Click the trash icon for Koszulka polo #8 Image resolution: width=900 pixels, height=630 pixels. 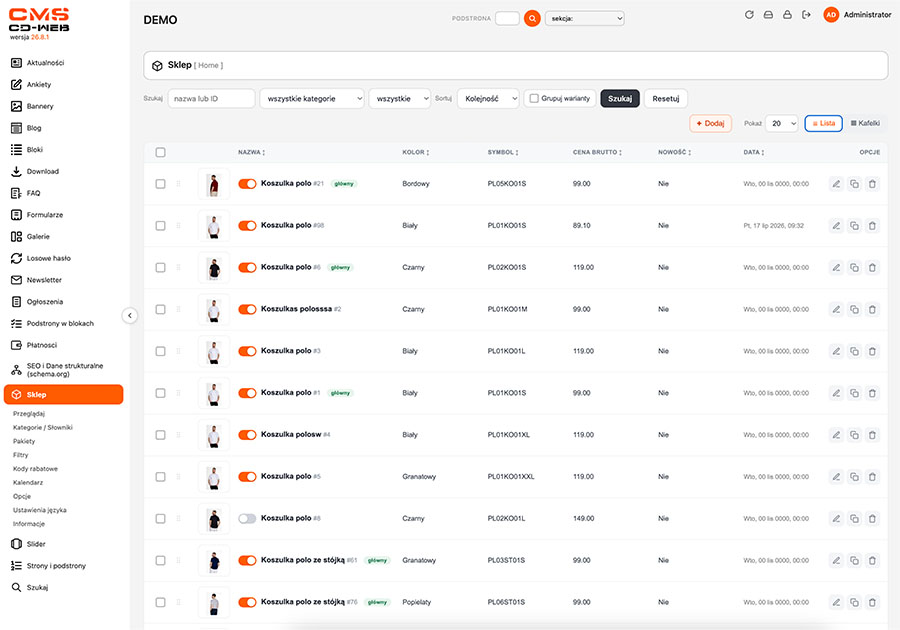(872, 519)
